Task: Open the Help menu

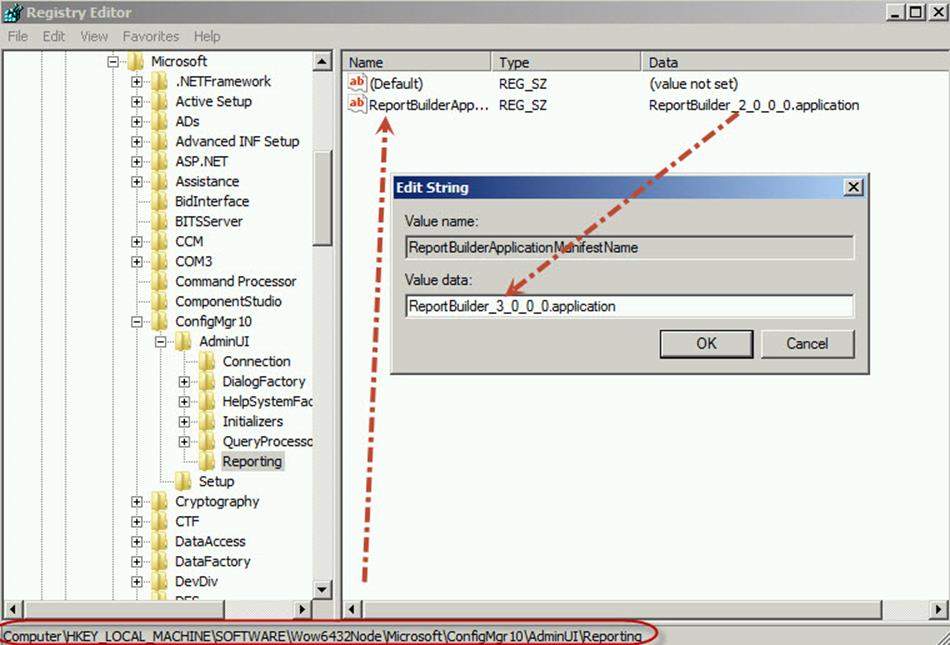Action: [207, 36]
